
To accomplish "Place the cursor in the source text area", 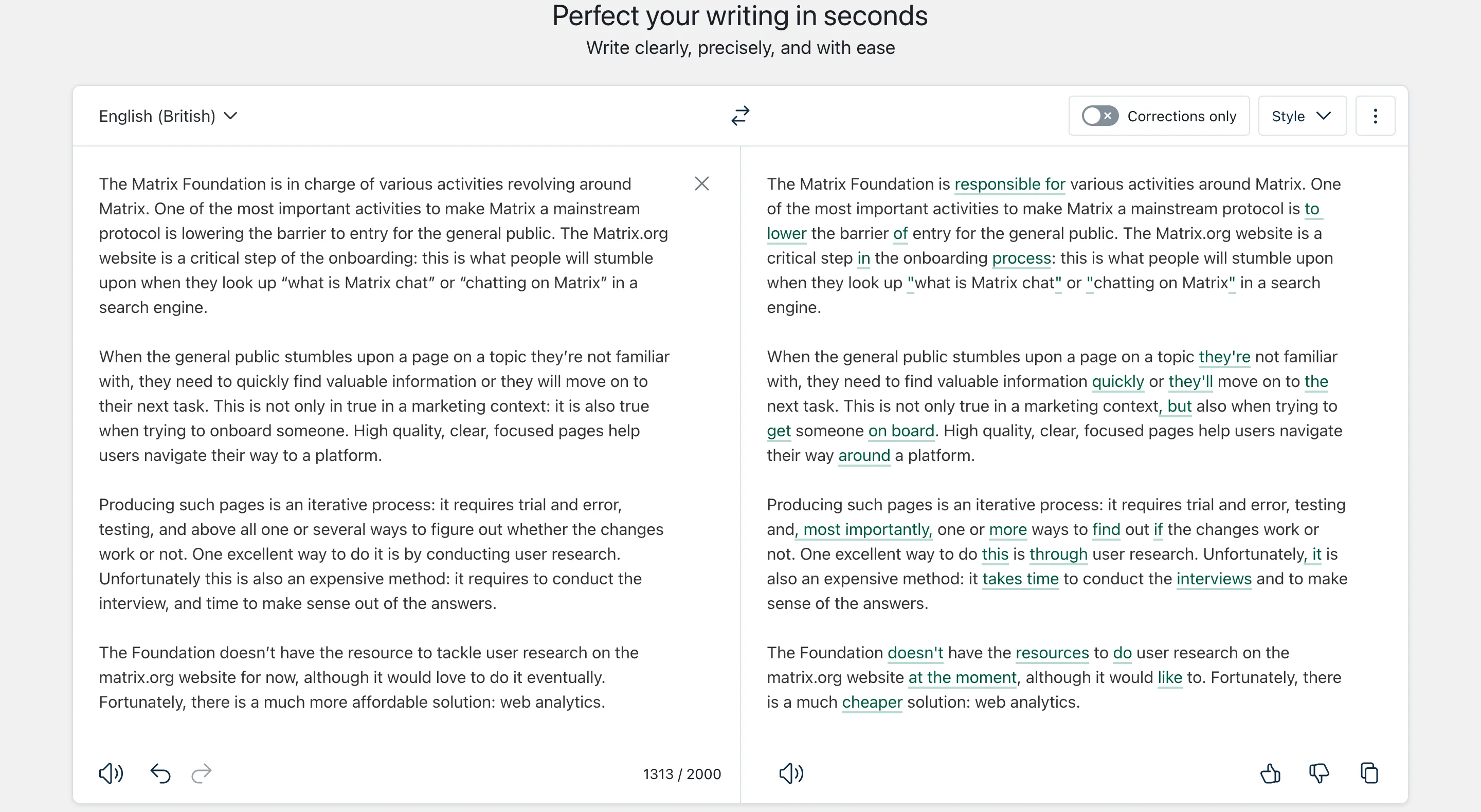I will [380, 402].
